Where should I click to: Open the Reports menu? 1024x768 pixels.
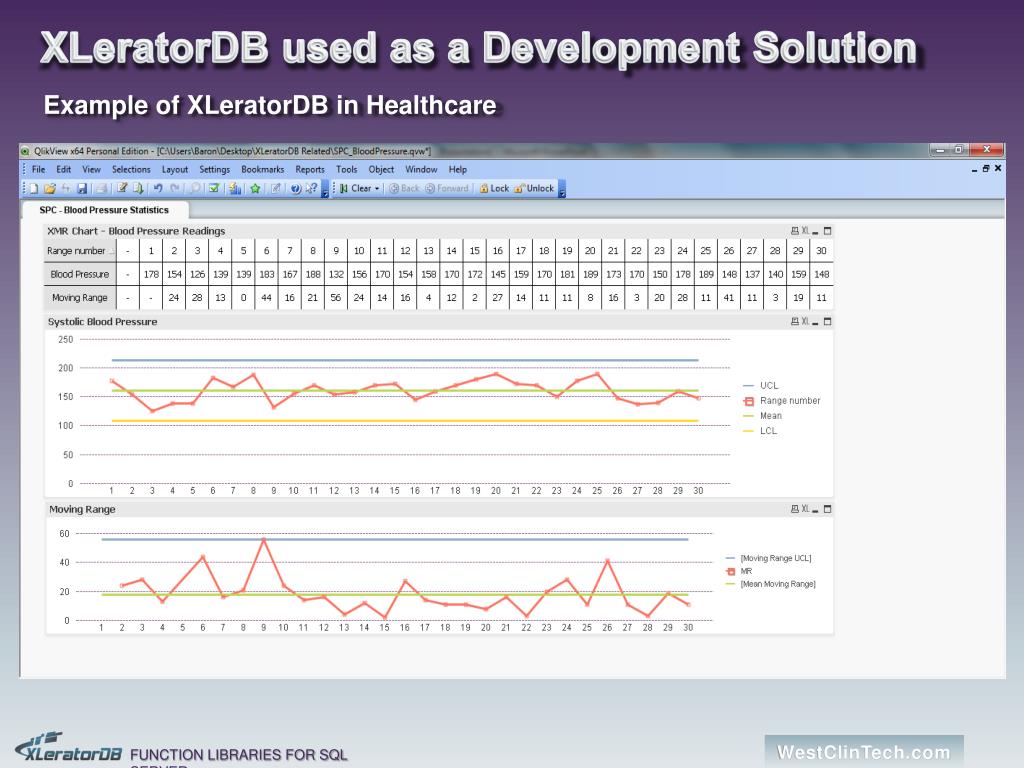point(310,169)
